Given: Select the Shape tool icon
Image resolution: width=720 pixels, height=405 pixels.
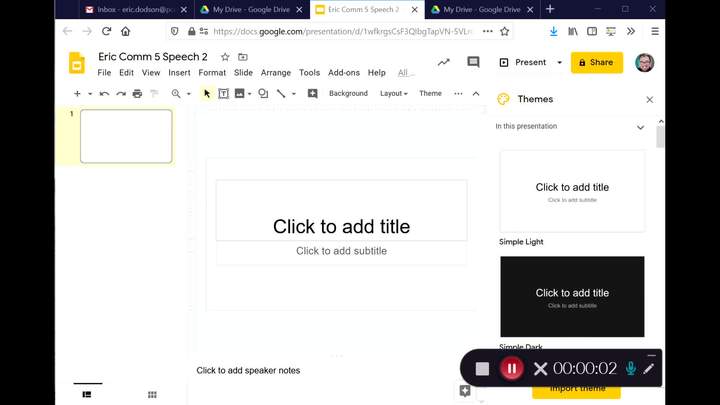Looking at the screenshot, I should pyautogui.click(x=262, y=94).
